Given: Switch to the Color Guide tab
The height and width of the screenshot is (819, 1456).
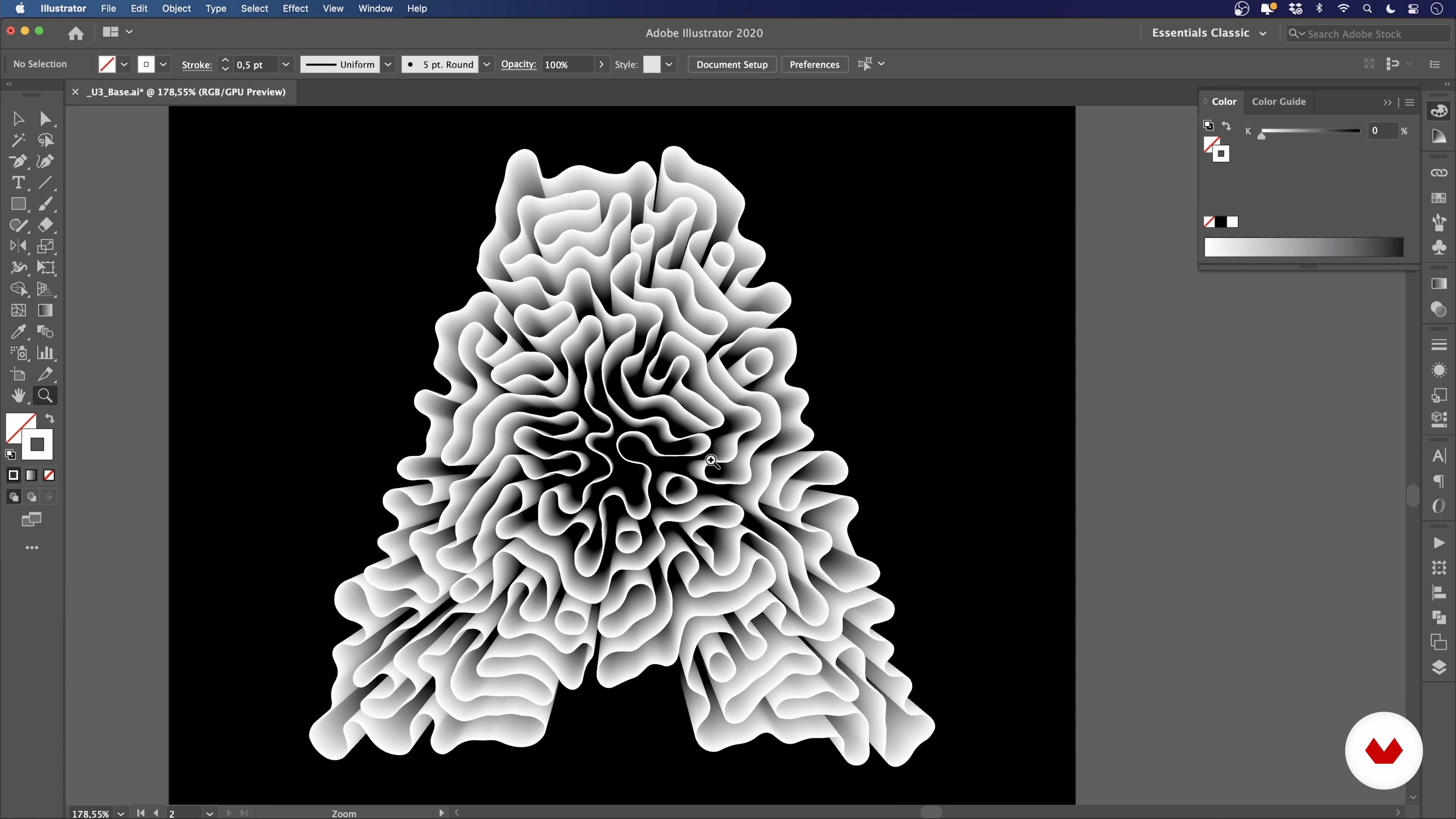Looking at the screenshot, I should [x=1279, y=102].
